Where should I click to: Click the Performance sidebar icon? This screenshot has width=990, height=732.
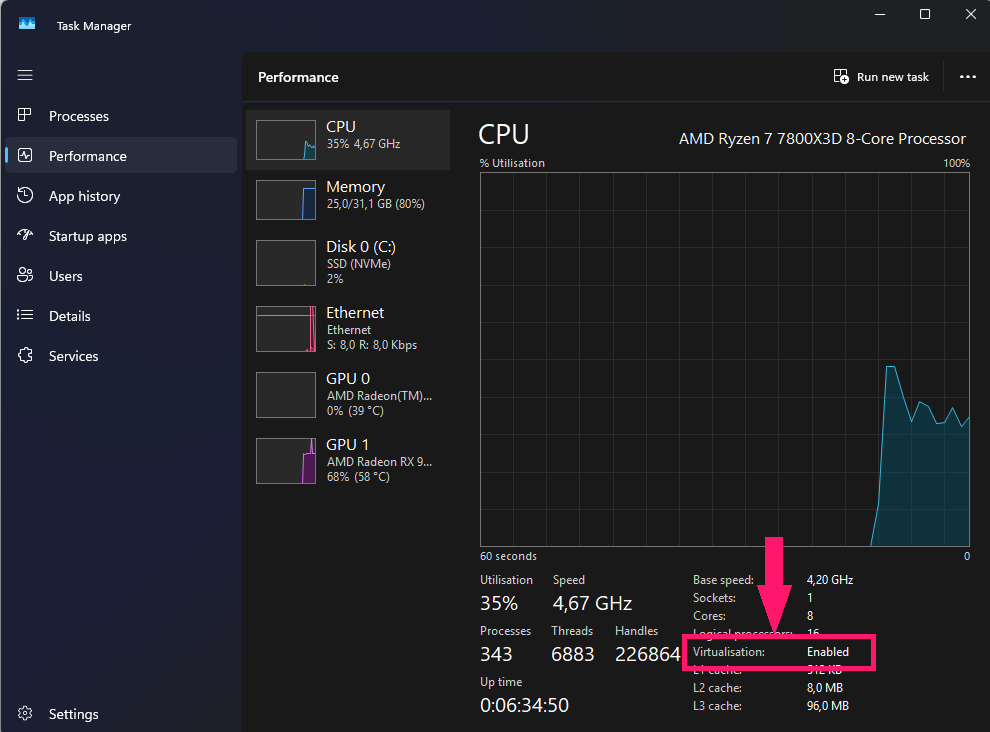click(x=25, y=155)
